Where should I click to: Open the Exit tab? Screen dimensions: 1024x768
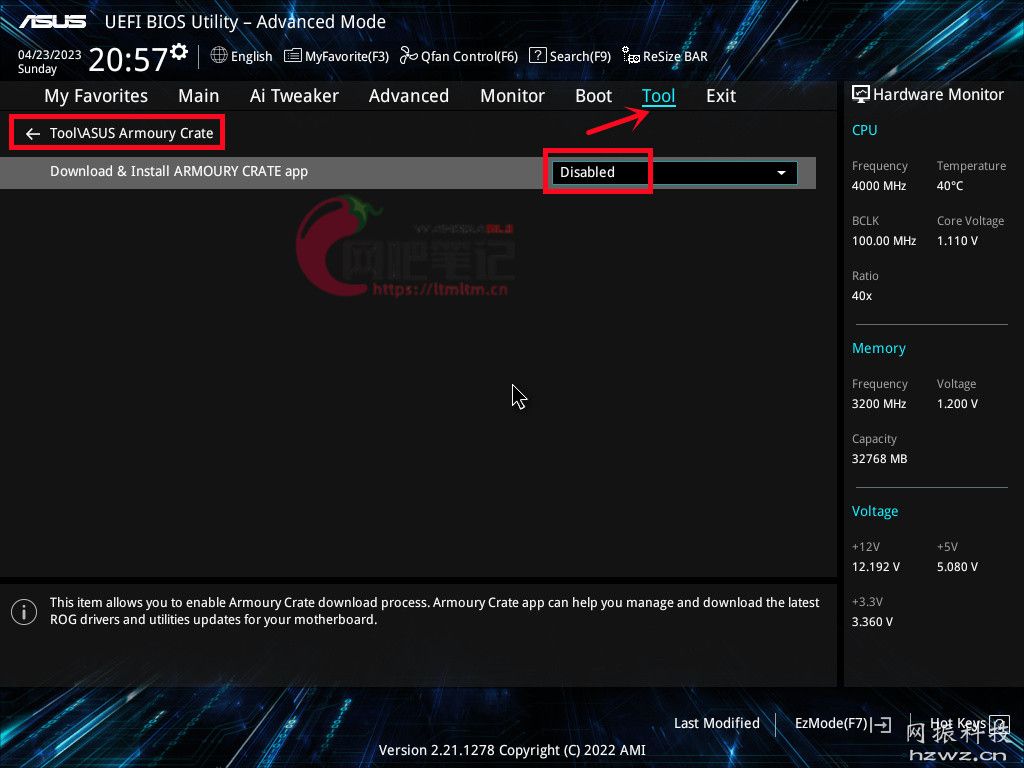[721, 96]
